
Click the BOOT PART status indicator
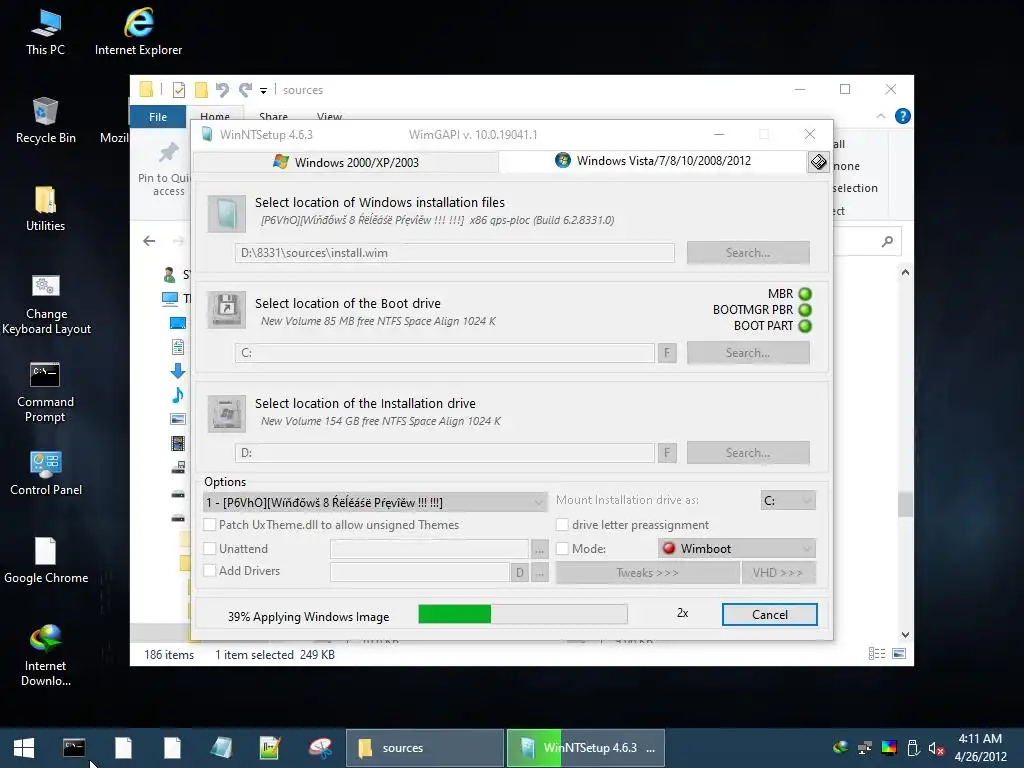805,326
